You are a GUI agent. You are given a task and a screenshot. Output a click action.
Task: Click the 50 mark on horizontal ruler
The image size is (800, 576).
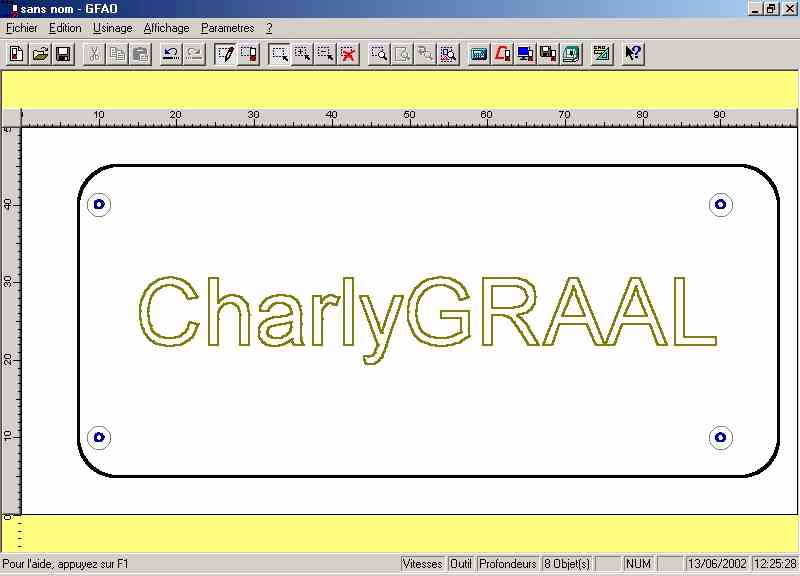[x=409, y=115]
